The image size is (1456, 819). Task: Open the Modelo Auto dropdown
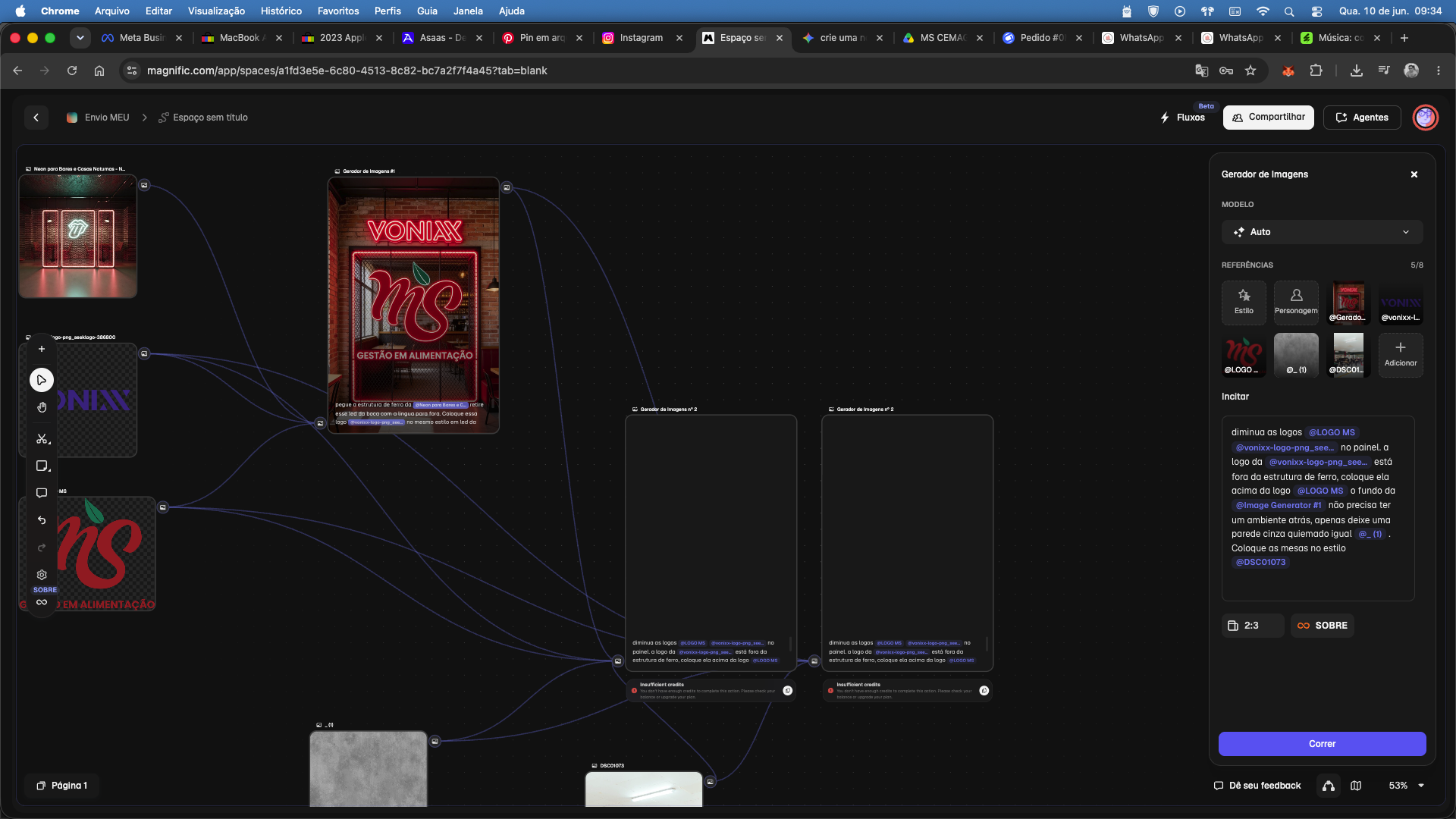click(x=1322, y=232)
